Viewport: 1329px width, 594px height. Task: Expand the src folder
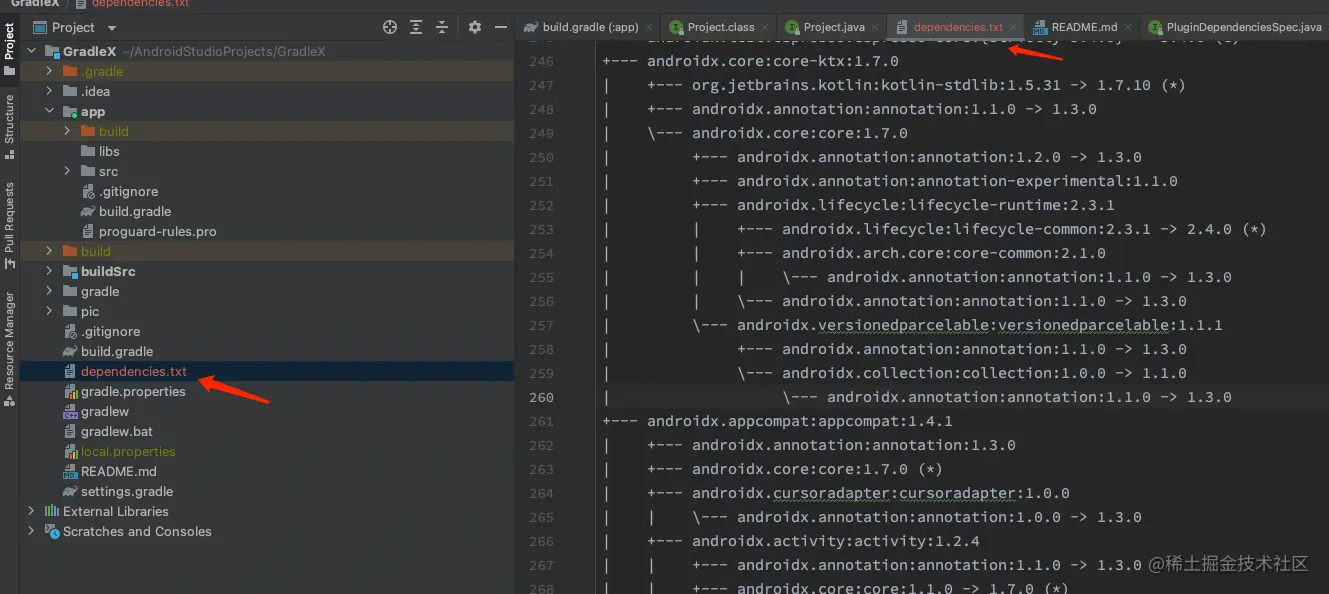(67, 171)
